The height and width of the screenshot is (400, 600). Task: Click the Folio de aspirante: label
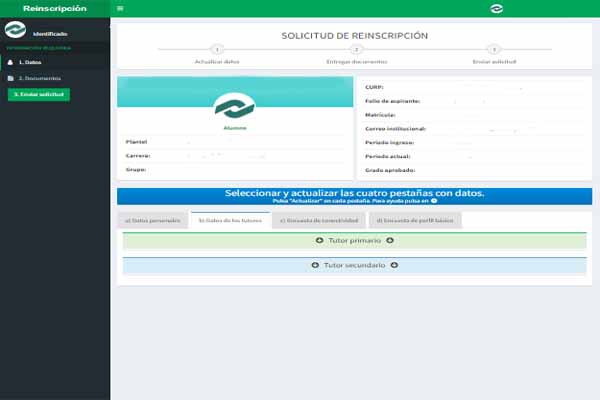[x=393, y=101]
